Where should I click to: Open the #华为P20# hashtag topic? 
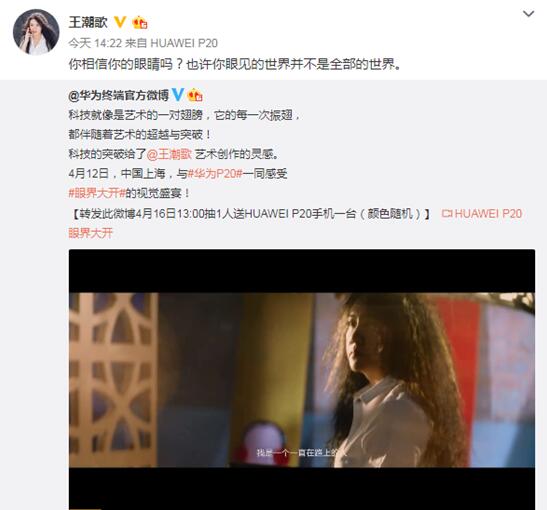(x=215, y=174)
